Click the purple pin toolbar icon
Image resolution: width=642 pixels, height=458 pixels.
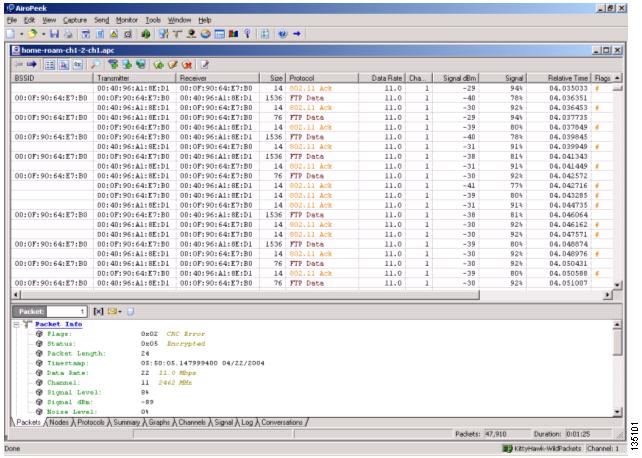coord(247,34)
